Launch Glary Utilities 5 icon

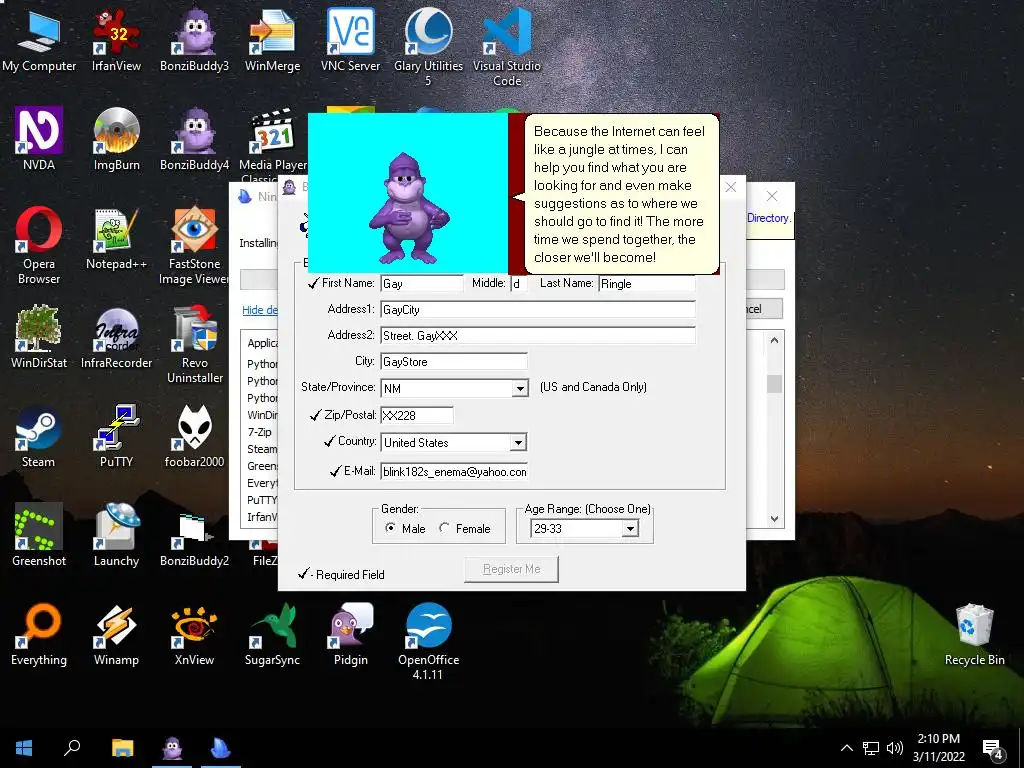pos(428,47)
